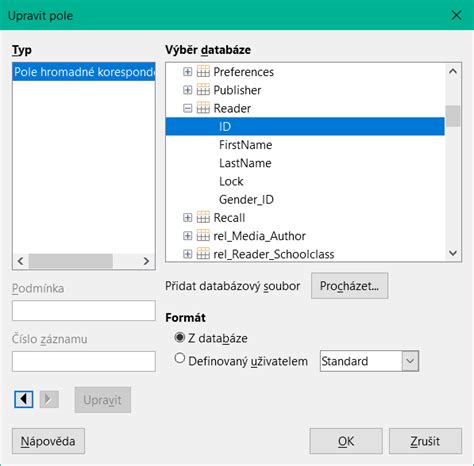This screenshot has height=466, width=474.
Task: Expand the Recall table node
Action: [x=188, y=218]
